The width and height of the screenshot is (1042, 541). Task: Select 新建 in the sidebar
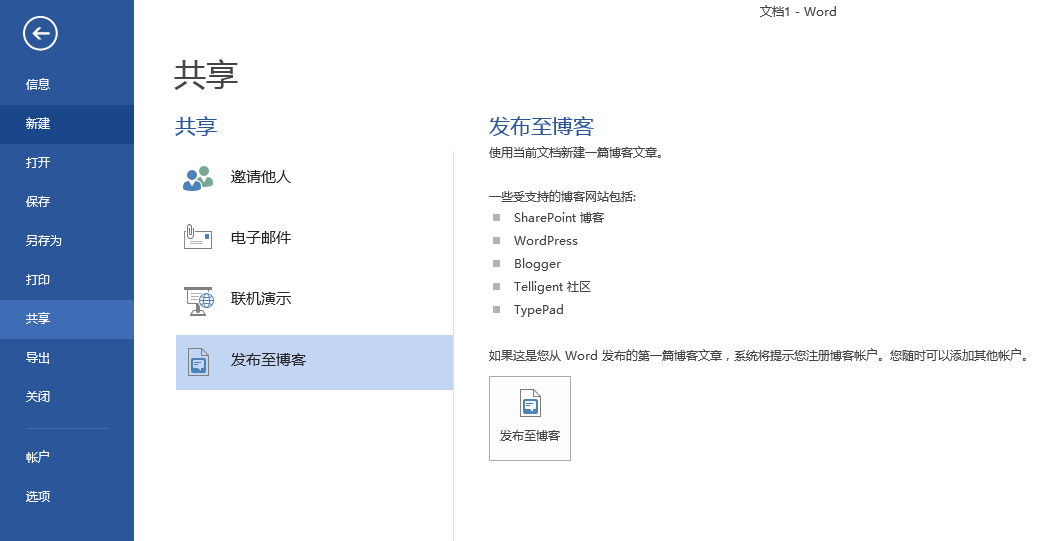pyautogui.click(x=66, y=124)
